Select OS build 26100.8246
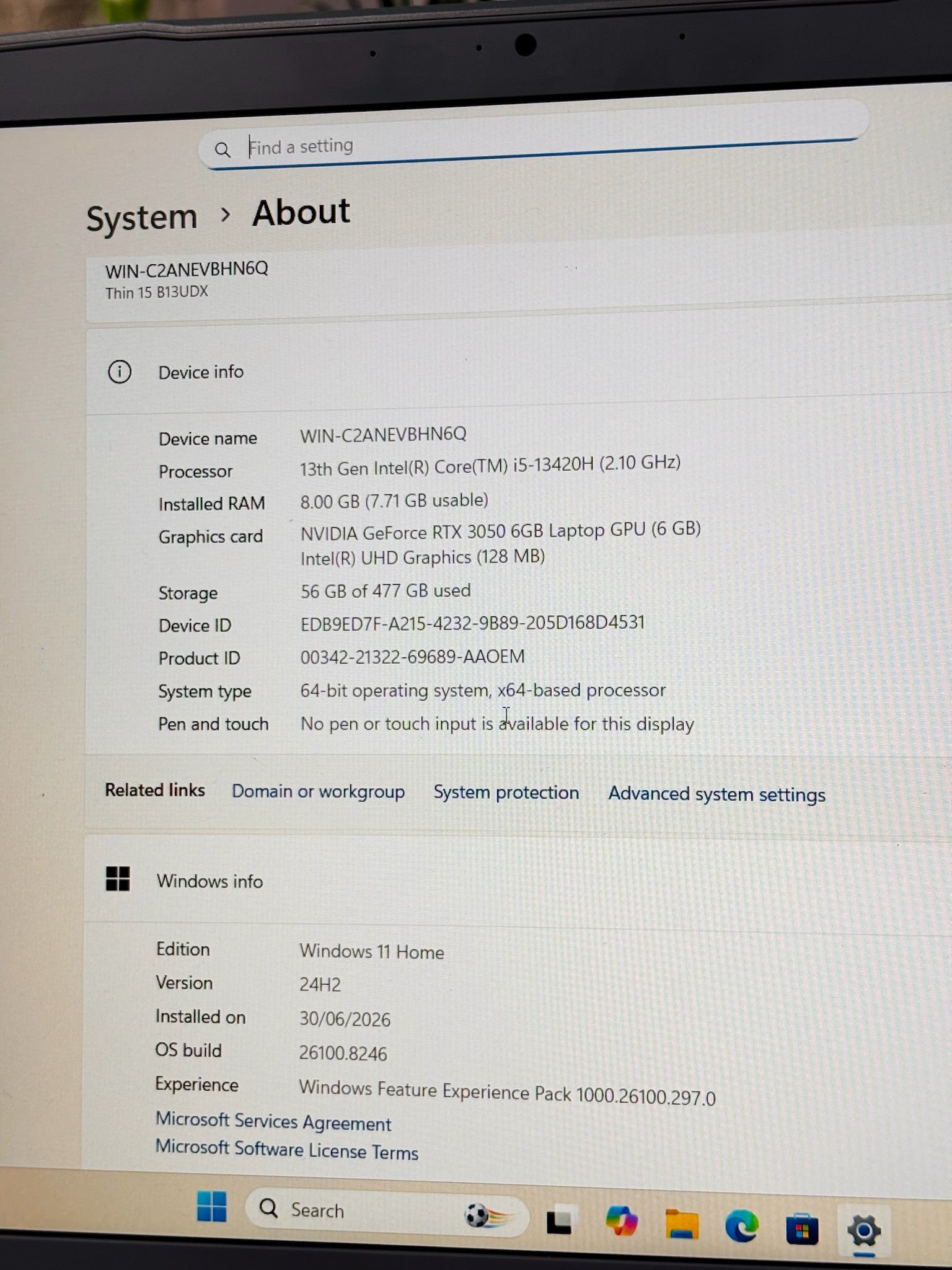Viewport: 952px width, 1270px height. coord(343,1053)
